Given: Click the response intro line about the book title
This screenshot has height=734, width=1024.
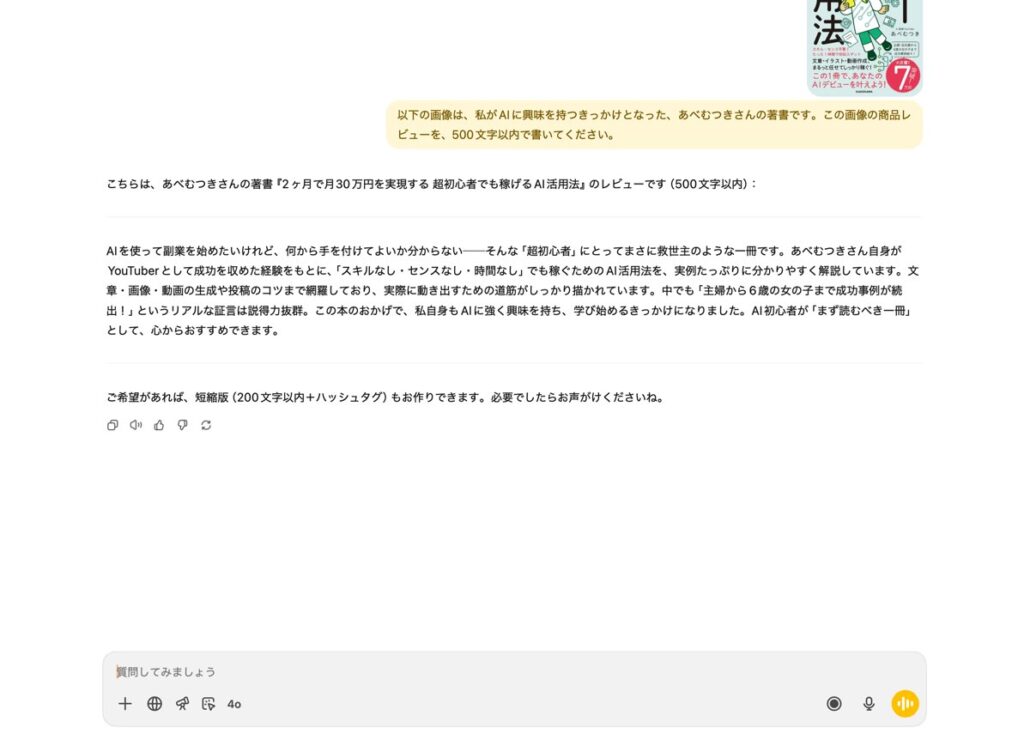Looking at the screenshot, I should pos(432,184).
